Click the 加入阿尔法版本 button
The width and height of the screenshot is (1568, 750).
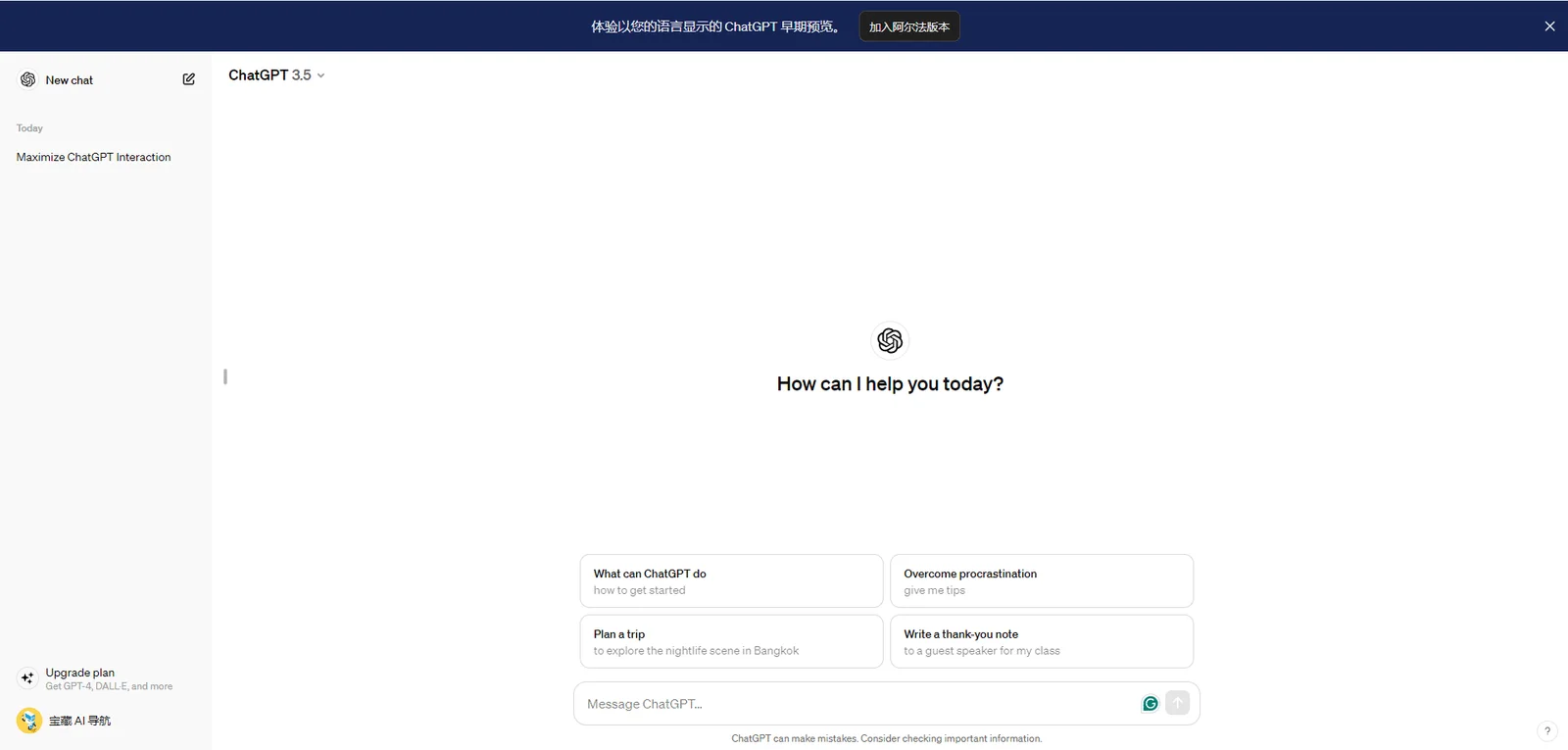pos(909,26)
